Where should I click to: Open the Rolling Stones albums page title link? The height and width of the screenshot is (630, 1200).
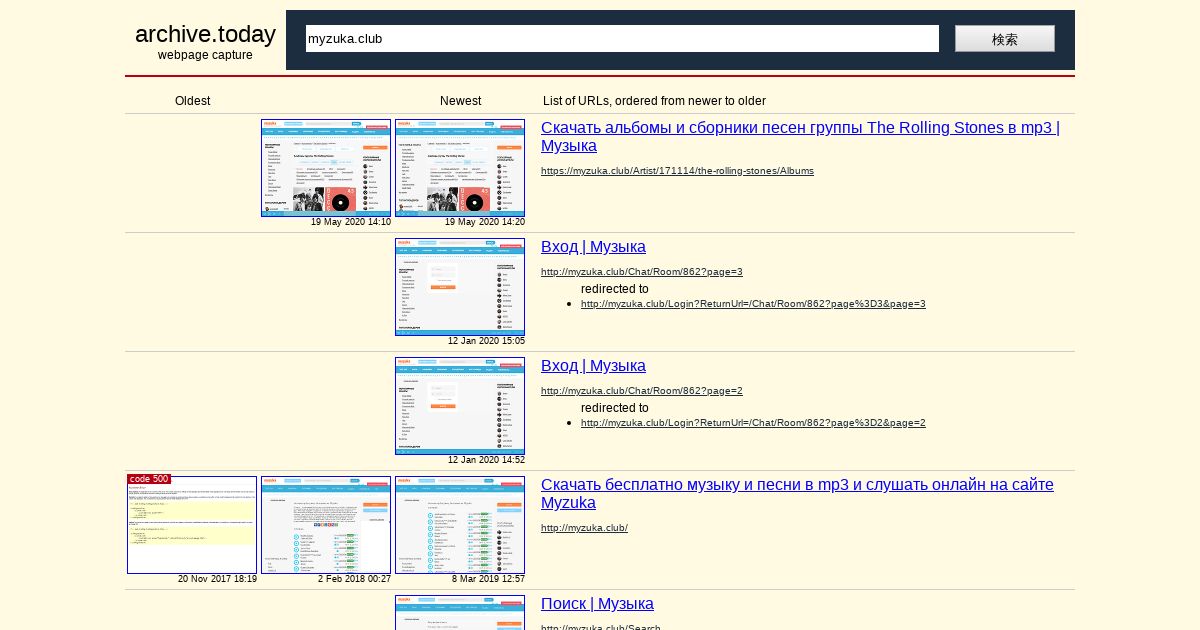[800, 137]
